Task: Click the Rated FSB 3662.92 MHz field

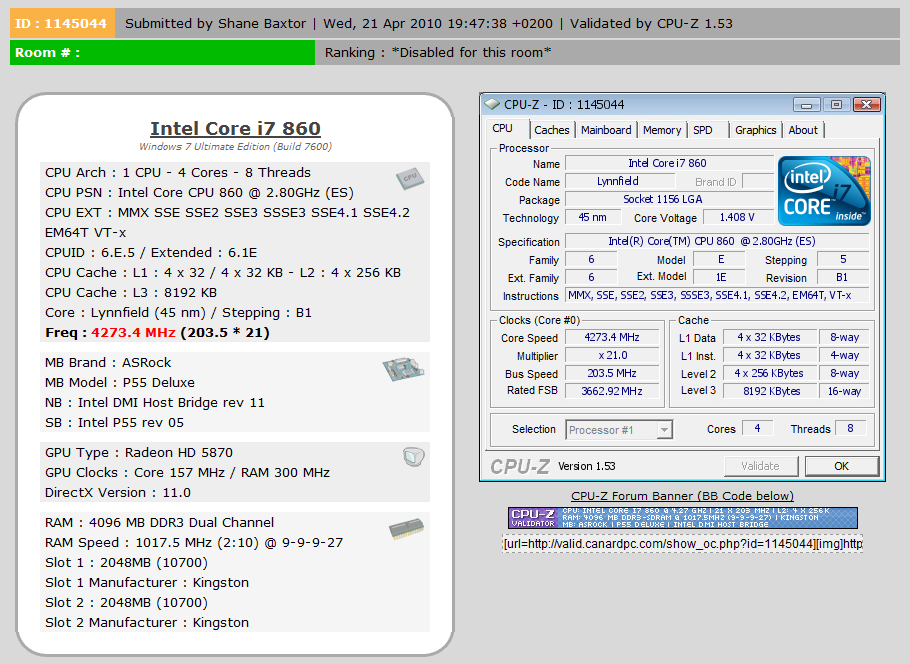Action: coord(612,391)
